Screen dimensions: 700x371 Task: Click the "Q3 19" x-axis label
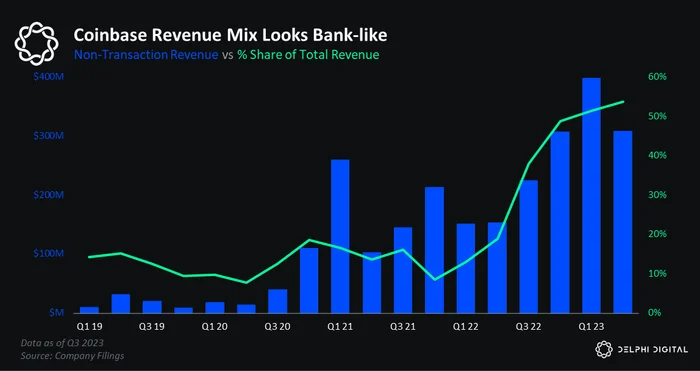point(152,327)
